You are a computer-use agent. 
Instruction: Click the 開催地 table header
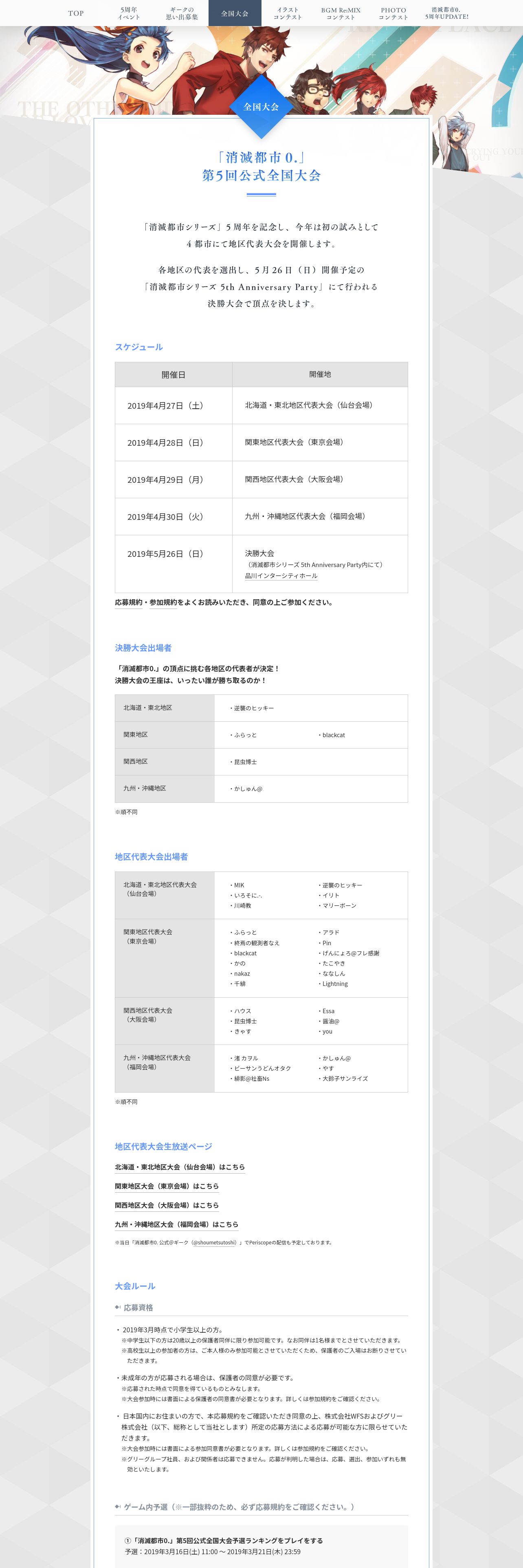(320, 374)
